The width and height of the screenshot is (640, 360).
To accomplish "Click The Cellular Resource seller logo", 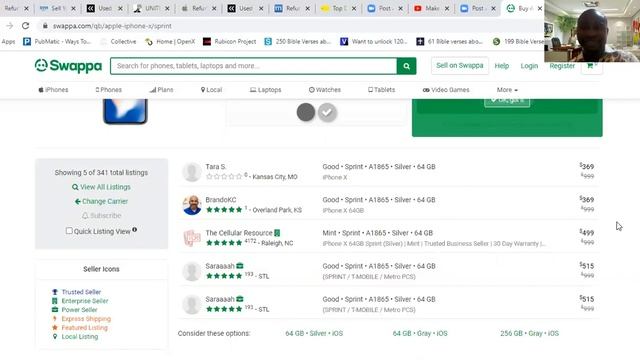I will 191,238.
